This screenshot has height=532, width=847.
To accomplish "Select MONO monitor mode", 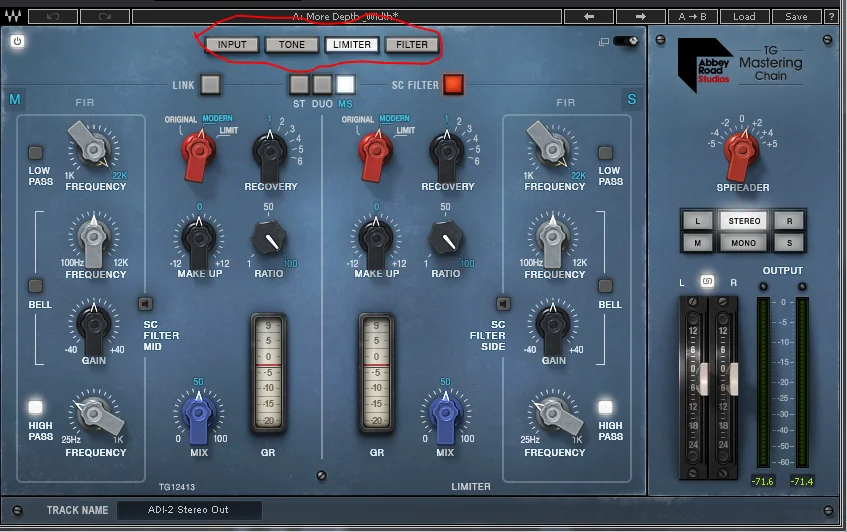I will (x=744, y=243).
